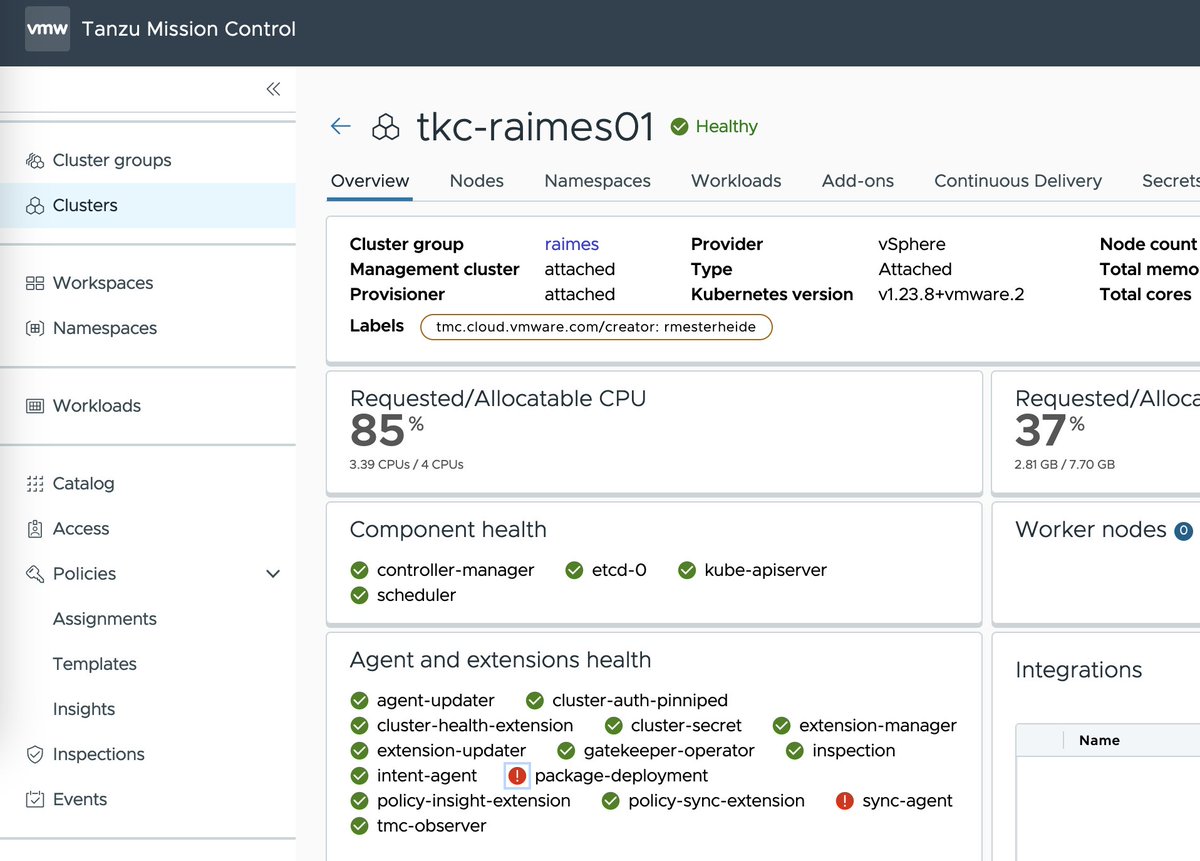Click the 3.39 CPUs / 4 CPUs text
Screen dimensions: 1200x861
click(407, 464)
